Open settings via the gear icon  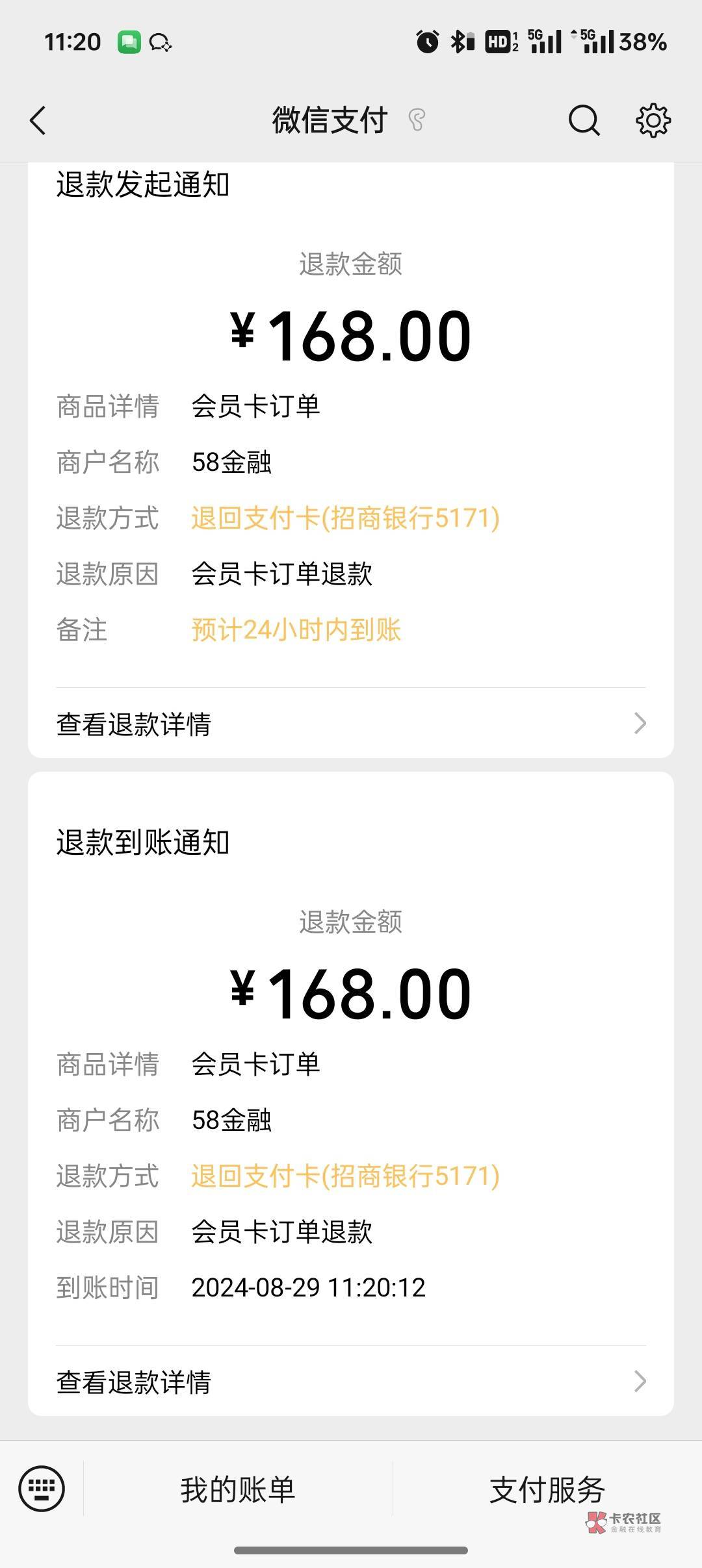653,121
